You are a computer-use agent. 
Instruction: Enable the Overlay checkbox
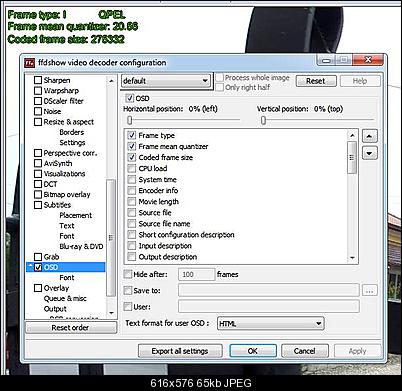(38, 288)
